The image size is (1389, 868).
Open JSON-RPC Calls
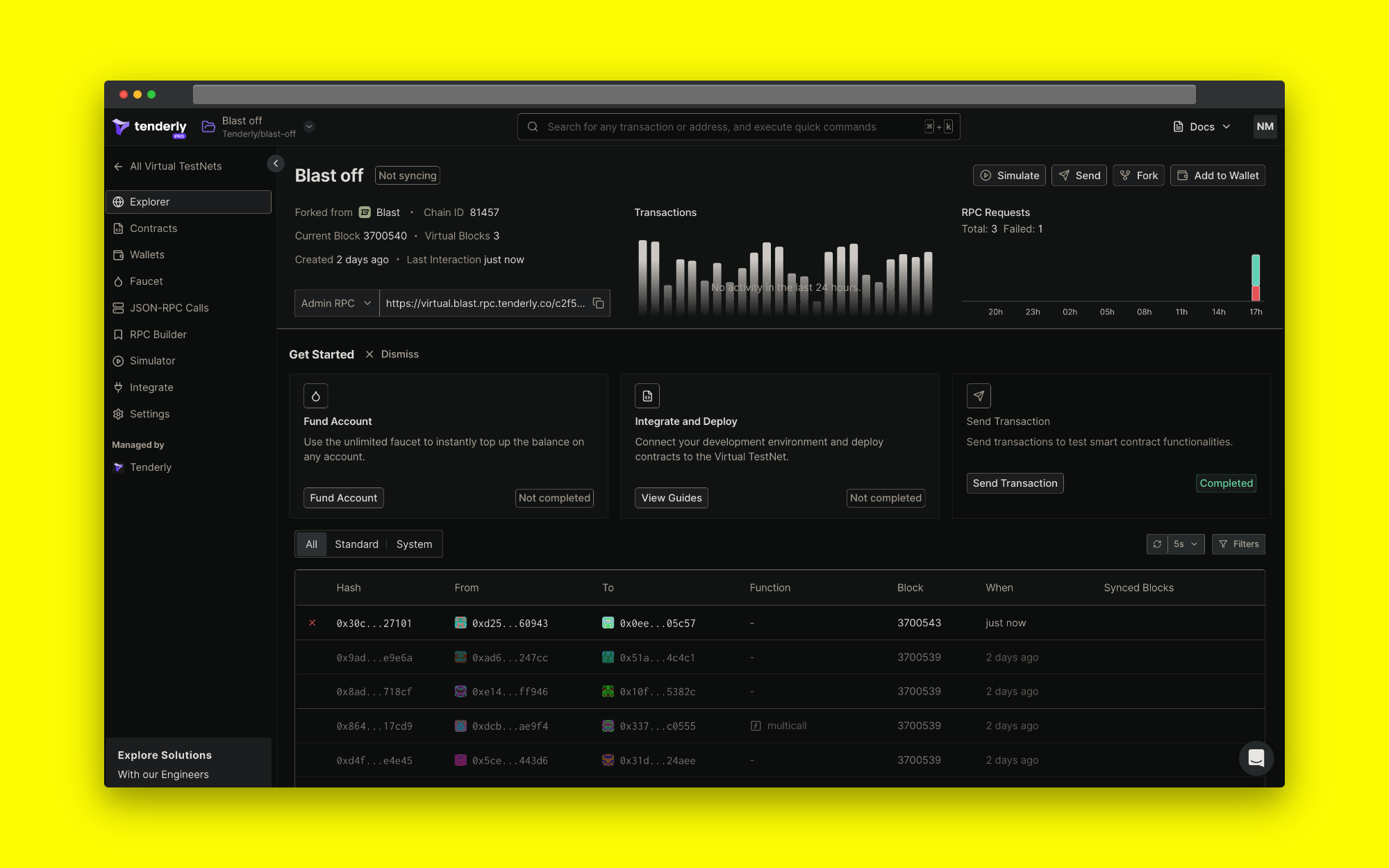click(169, 308)
